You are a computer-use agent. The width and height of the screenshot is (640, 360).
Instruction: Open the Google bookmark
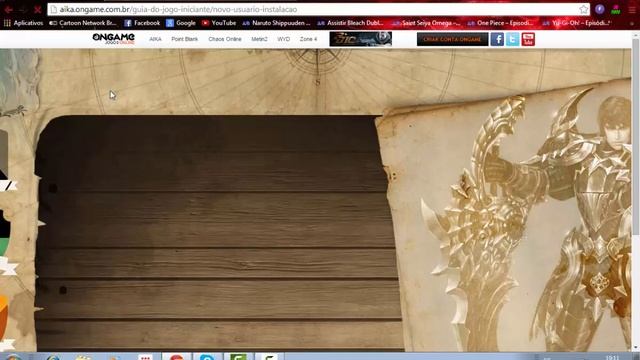pyautogui.click(x=181, y=23)
